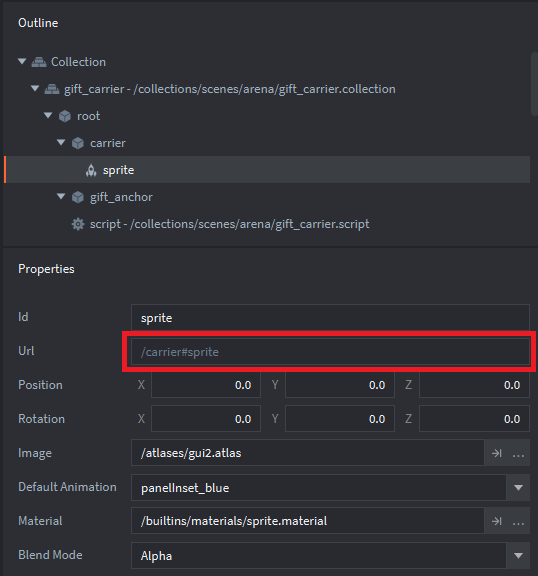
Task: Click the carrier game object cube icon
Action: click(78, 143)
